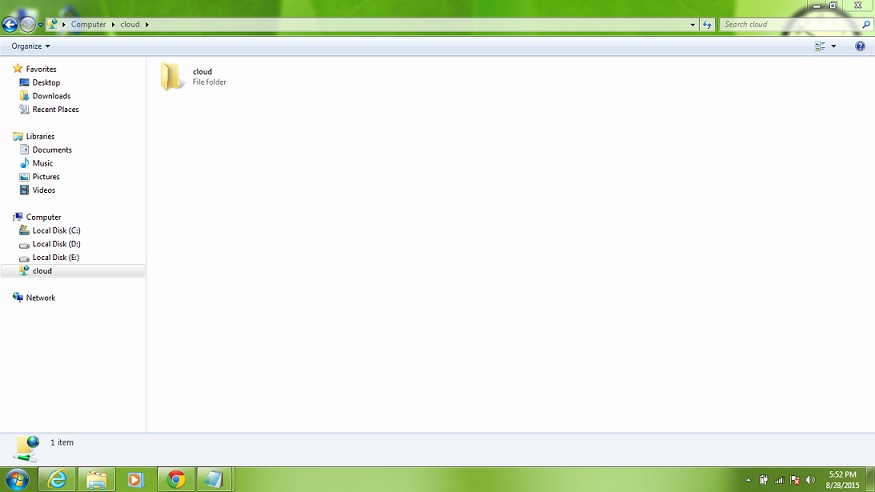This screenshot has width=875, height=492.
Task: Open Windows Explorer taskbar button
Action: click(97, 479)
